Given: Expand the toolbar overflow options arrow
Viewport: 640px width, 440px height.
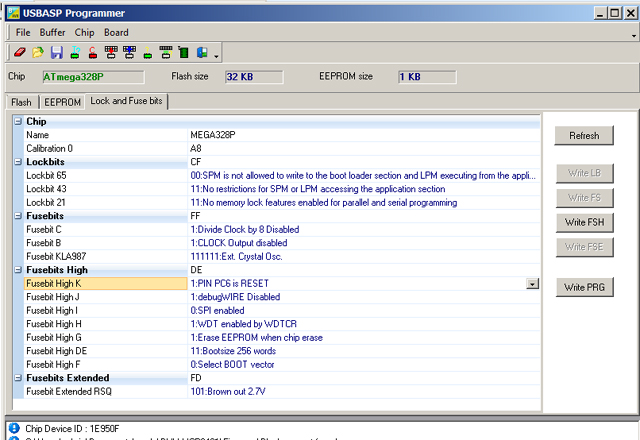Looking at the screenshot, I should pyautogui.click(x=216, y=54).
